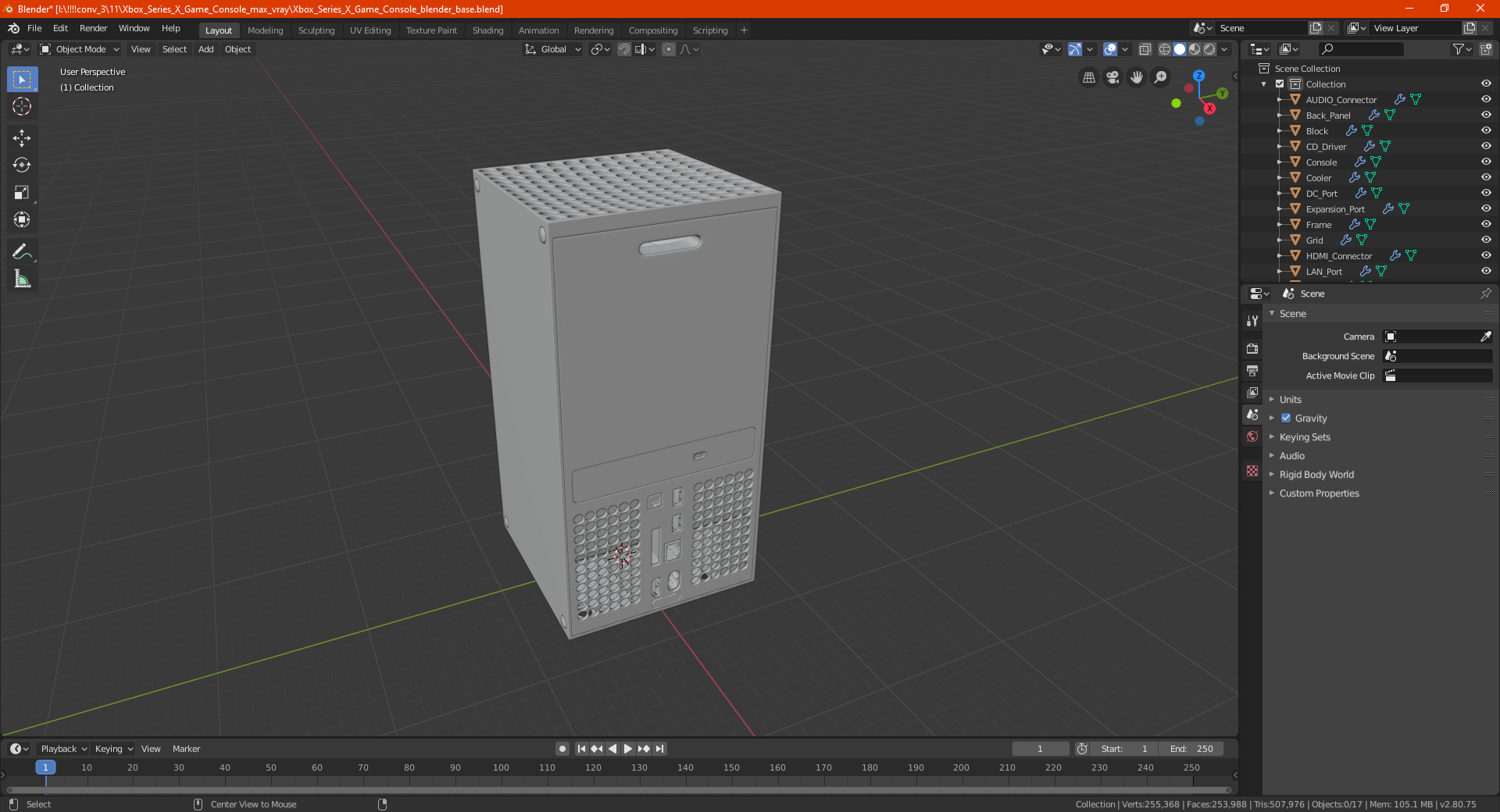Click the X axis on navigation gizmo
This screenshot has height=812, width=1500.
point(1209,109)
